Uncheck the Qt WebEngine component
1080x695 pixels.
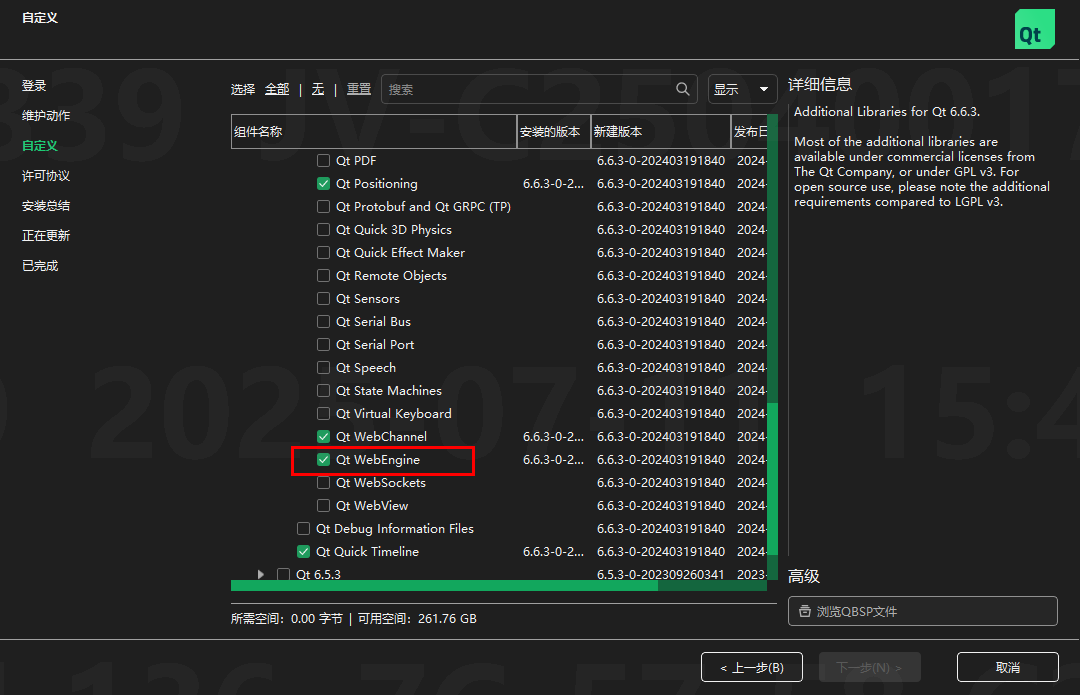click(323, 459)
